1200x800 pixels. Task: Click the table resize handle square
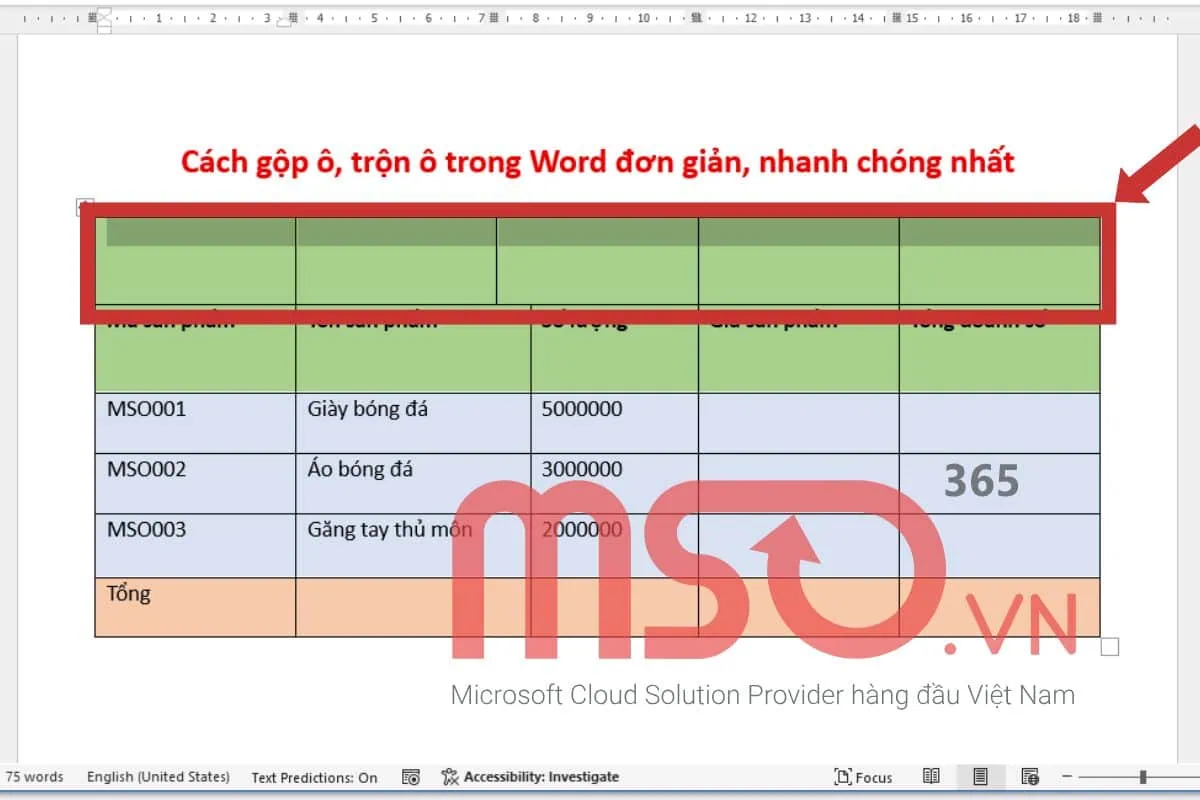pos(1109,648)
